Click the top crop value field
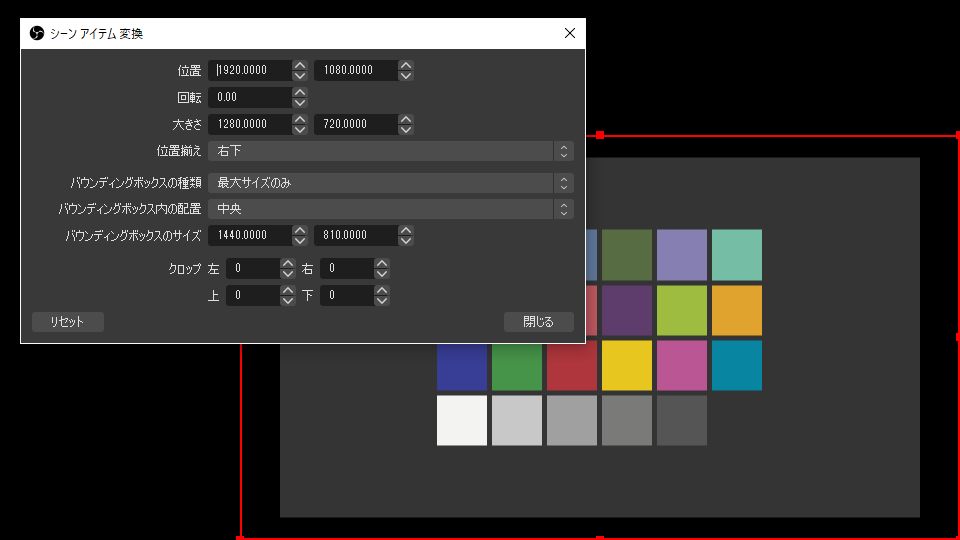Screen dimensions: 960x540 pos(252,296)
